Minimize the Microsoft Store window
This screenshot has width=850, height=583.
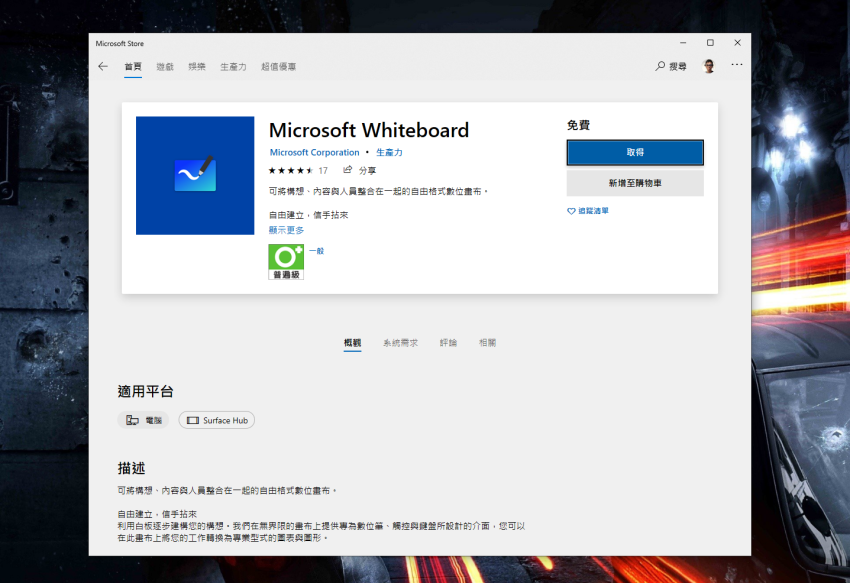tap(683, 43)
